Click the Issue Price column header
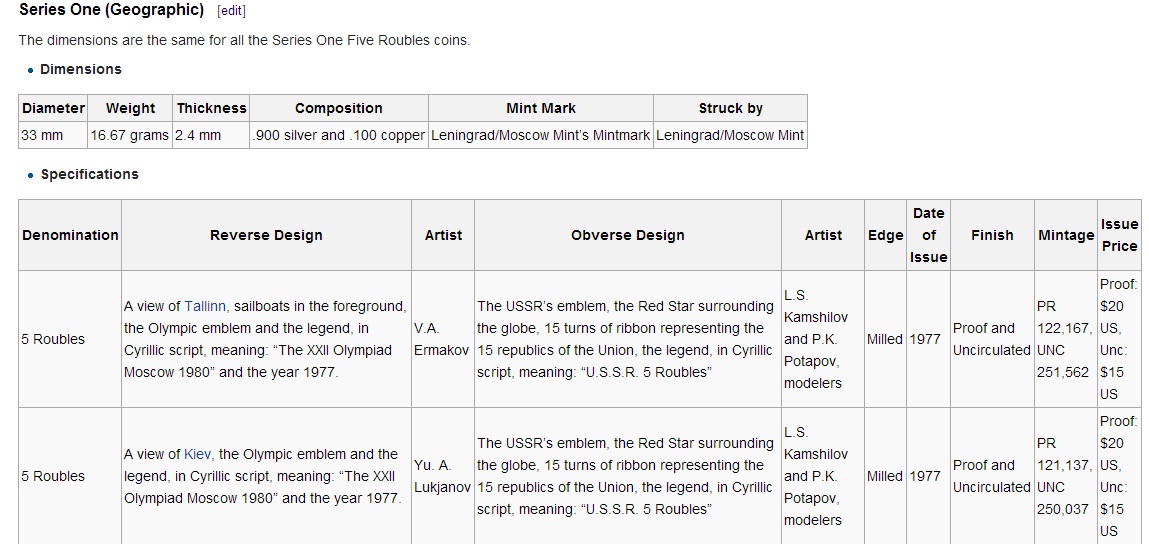Viewport: 1149px width, 544px height. pyautogui.click(x=1119, y=235)
